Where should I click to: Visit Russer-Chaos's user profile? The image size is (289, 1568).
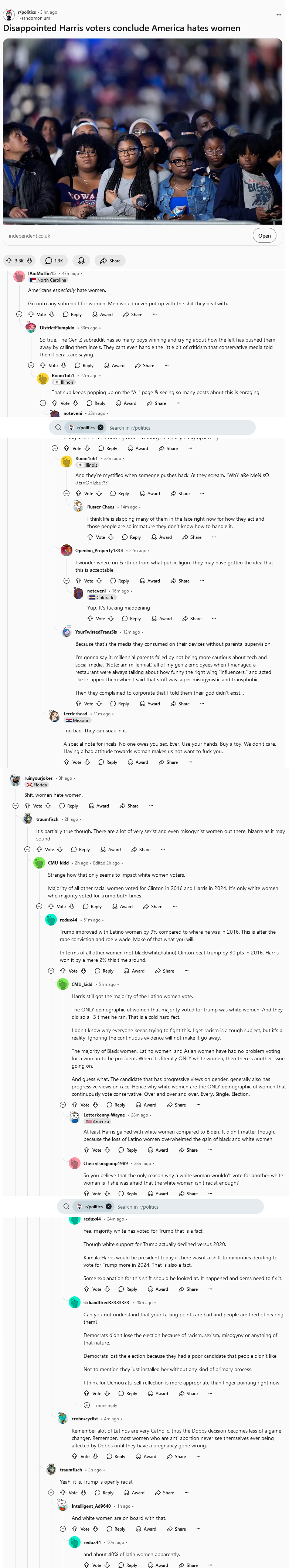(x=101, y=507)
